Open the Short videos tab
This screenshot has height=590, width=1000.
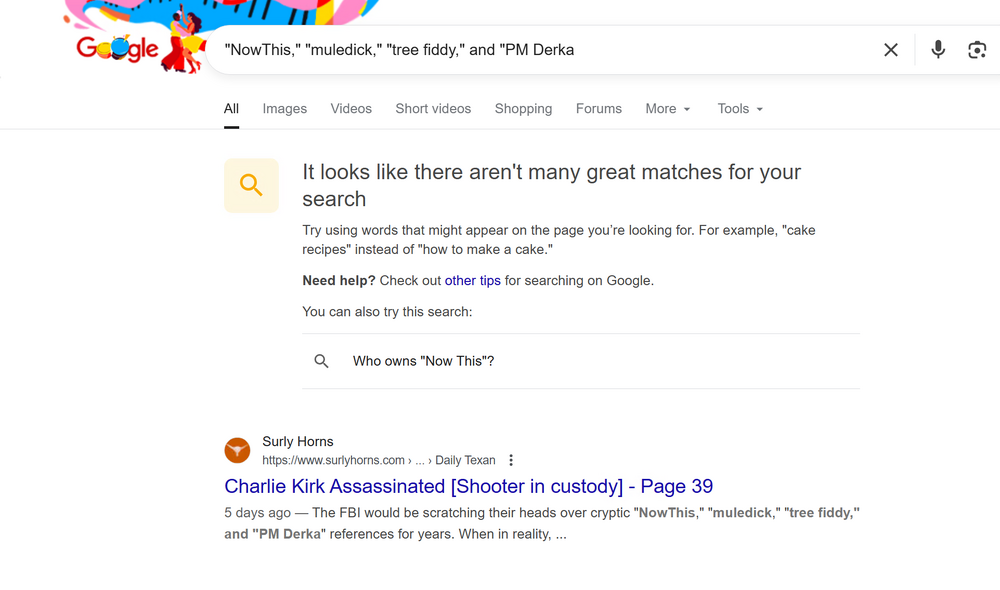[x=433, y=109]
